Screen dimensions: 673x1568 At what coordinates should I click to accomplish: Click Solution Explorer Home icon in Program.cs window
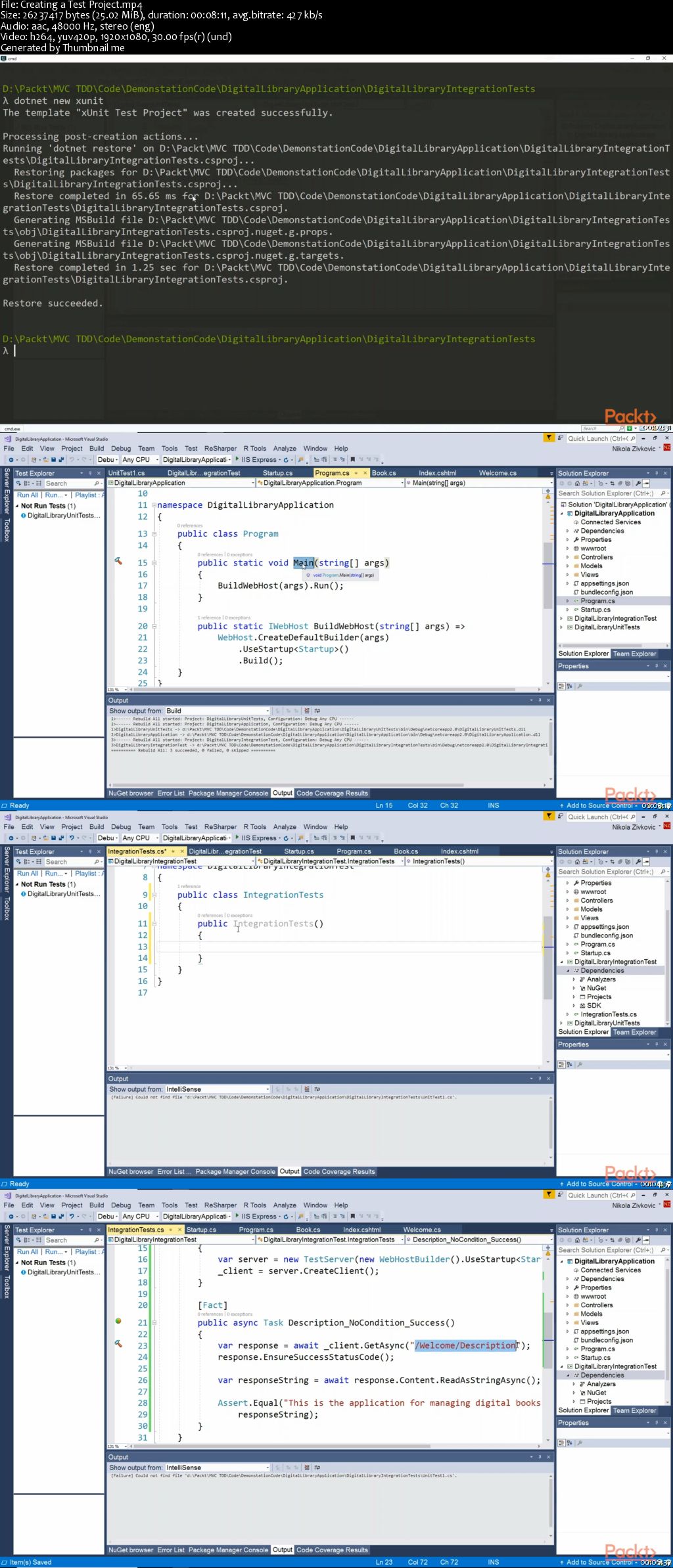pos(577,483)
